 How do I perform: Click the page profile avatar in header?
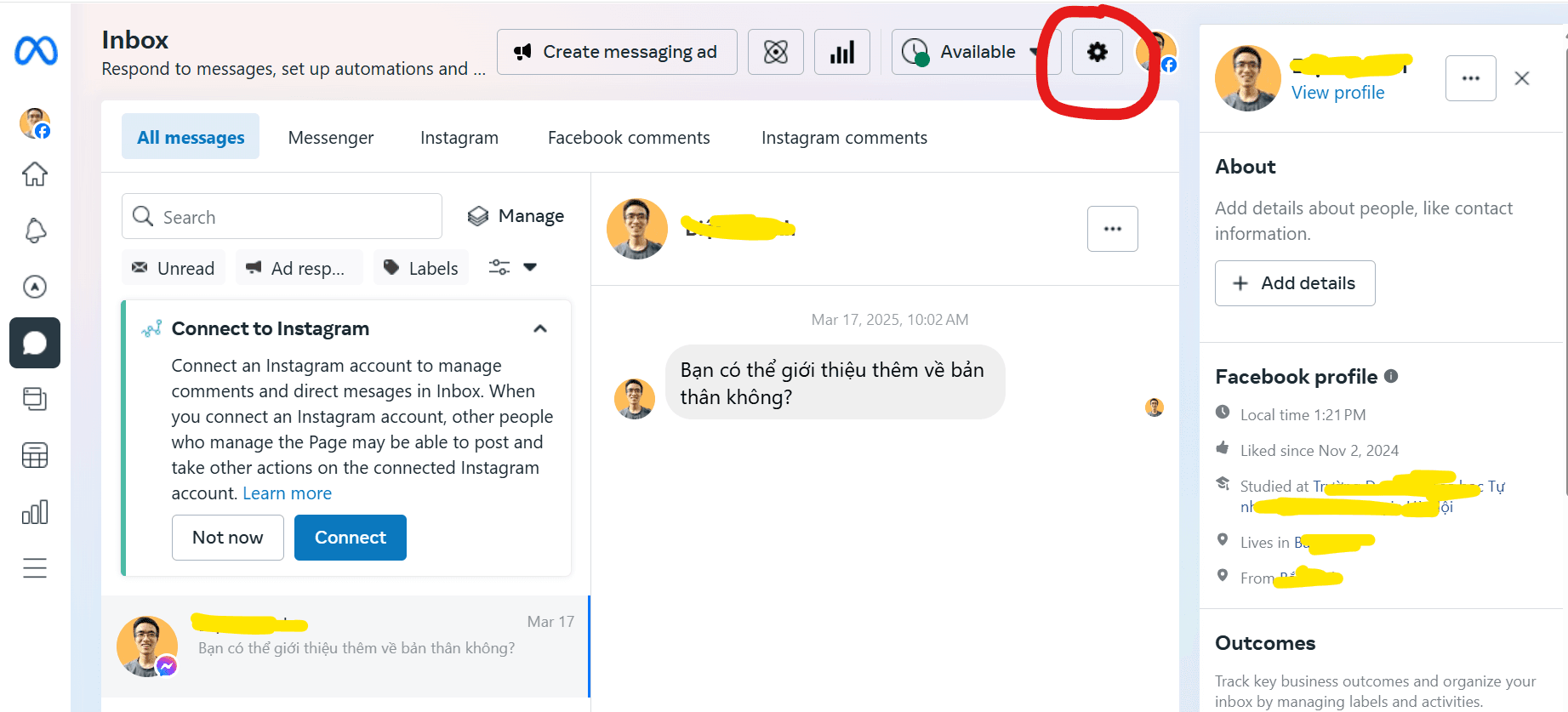pyautogui.click(x=1157, y=52)
